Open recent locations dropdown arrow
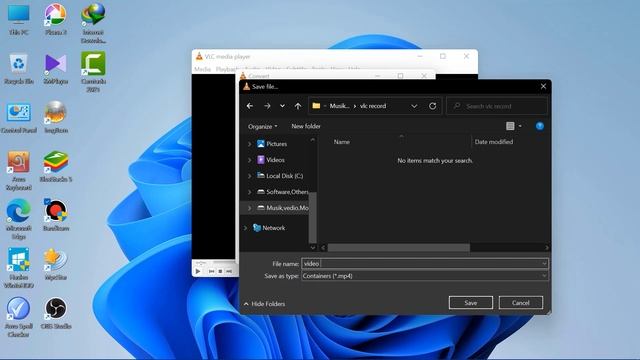Screen dimensions: 640x360 [282, 106]
